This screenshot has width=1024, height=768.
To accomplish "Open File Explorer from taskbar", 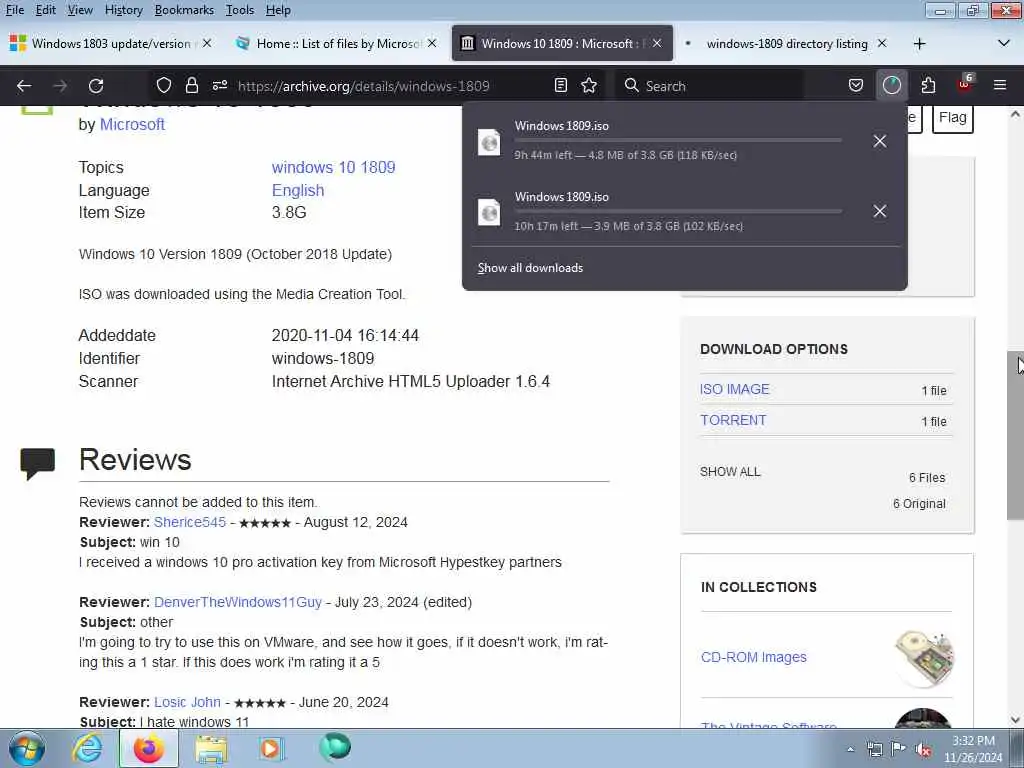I will click(211, 749).
